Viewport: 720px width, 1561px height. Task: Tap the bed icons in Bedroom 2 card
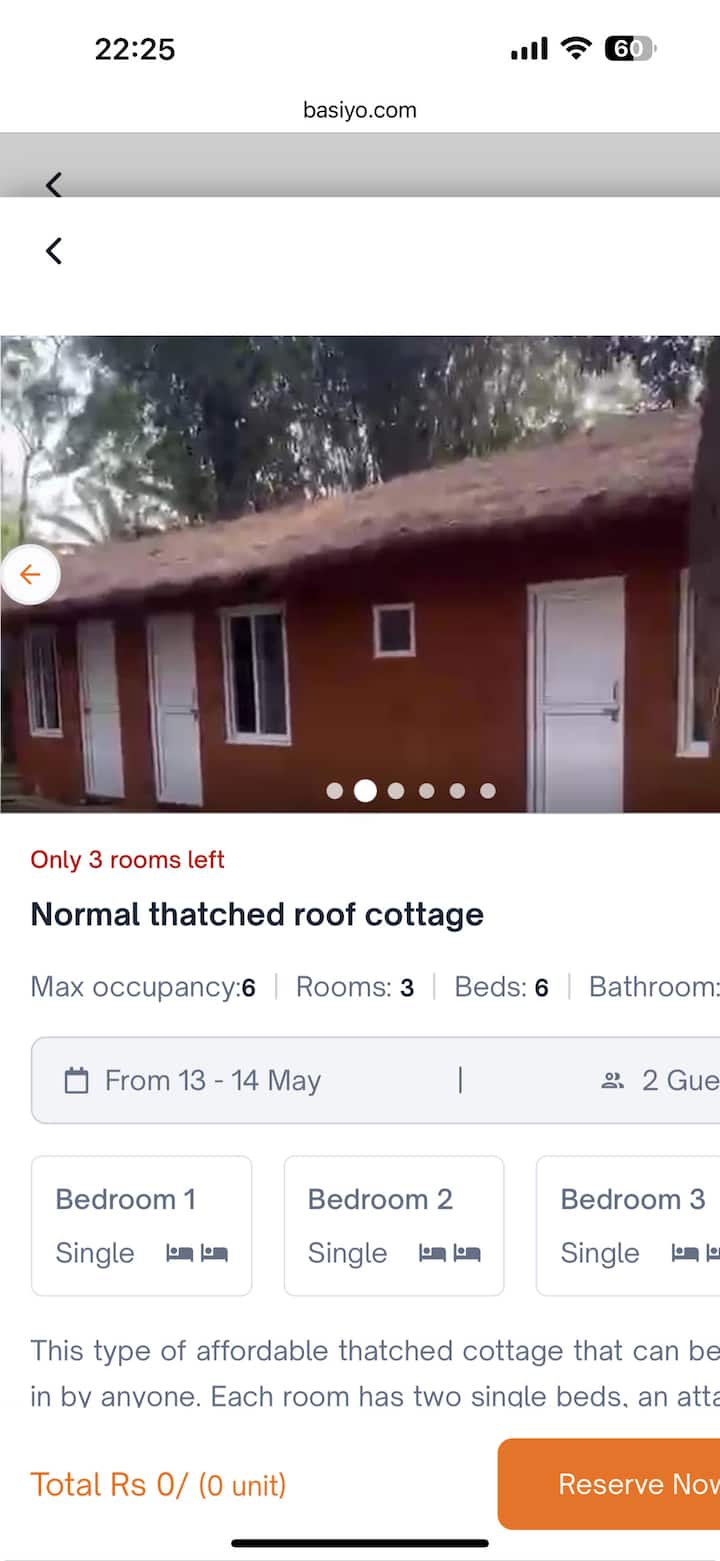coord(449,1253)
